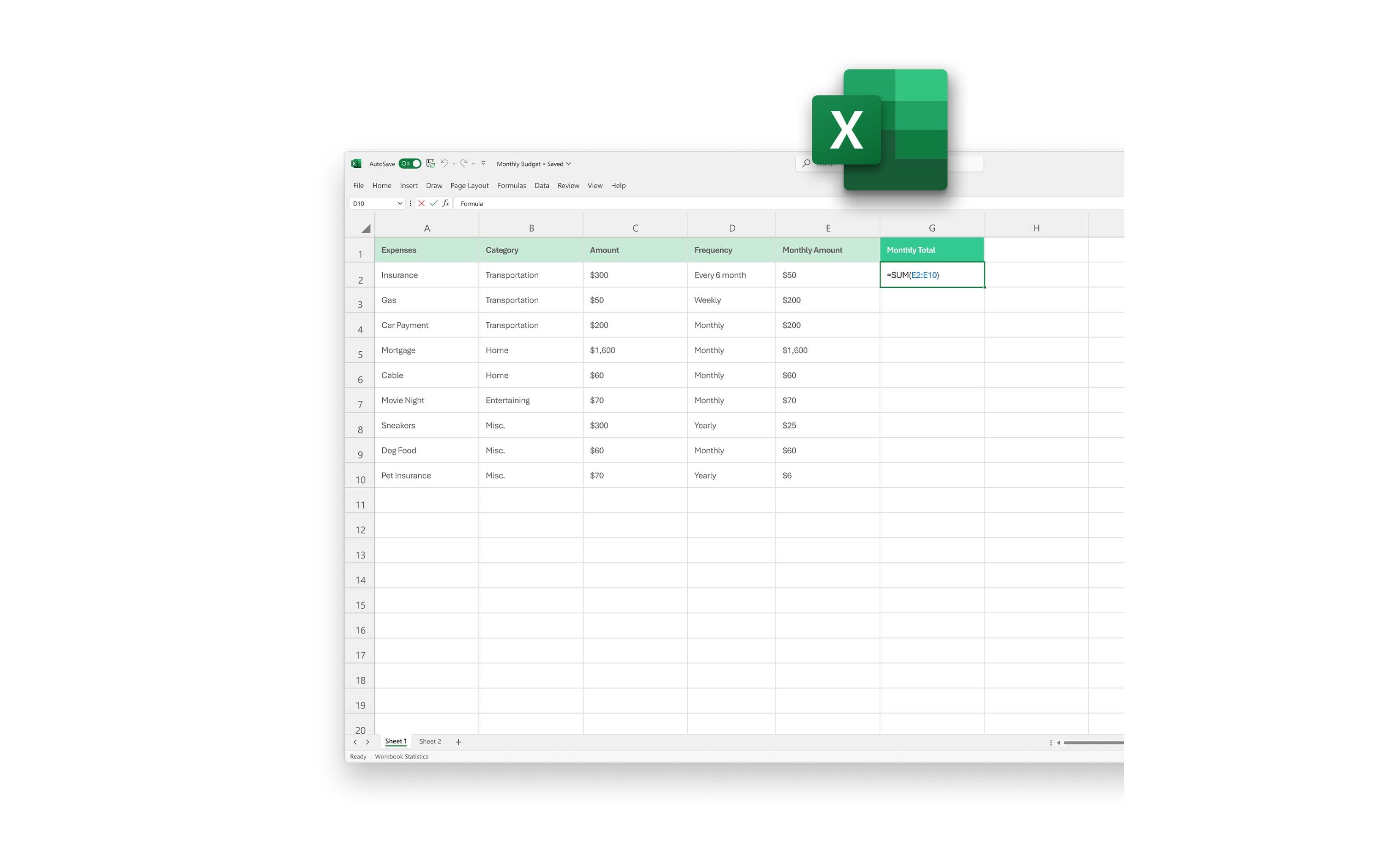The height and width of the screenshot is (868, 1380).
Task: Open the Page Layout ribbon tab
Action: pos(469,186)
